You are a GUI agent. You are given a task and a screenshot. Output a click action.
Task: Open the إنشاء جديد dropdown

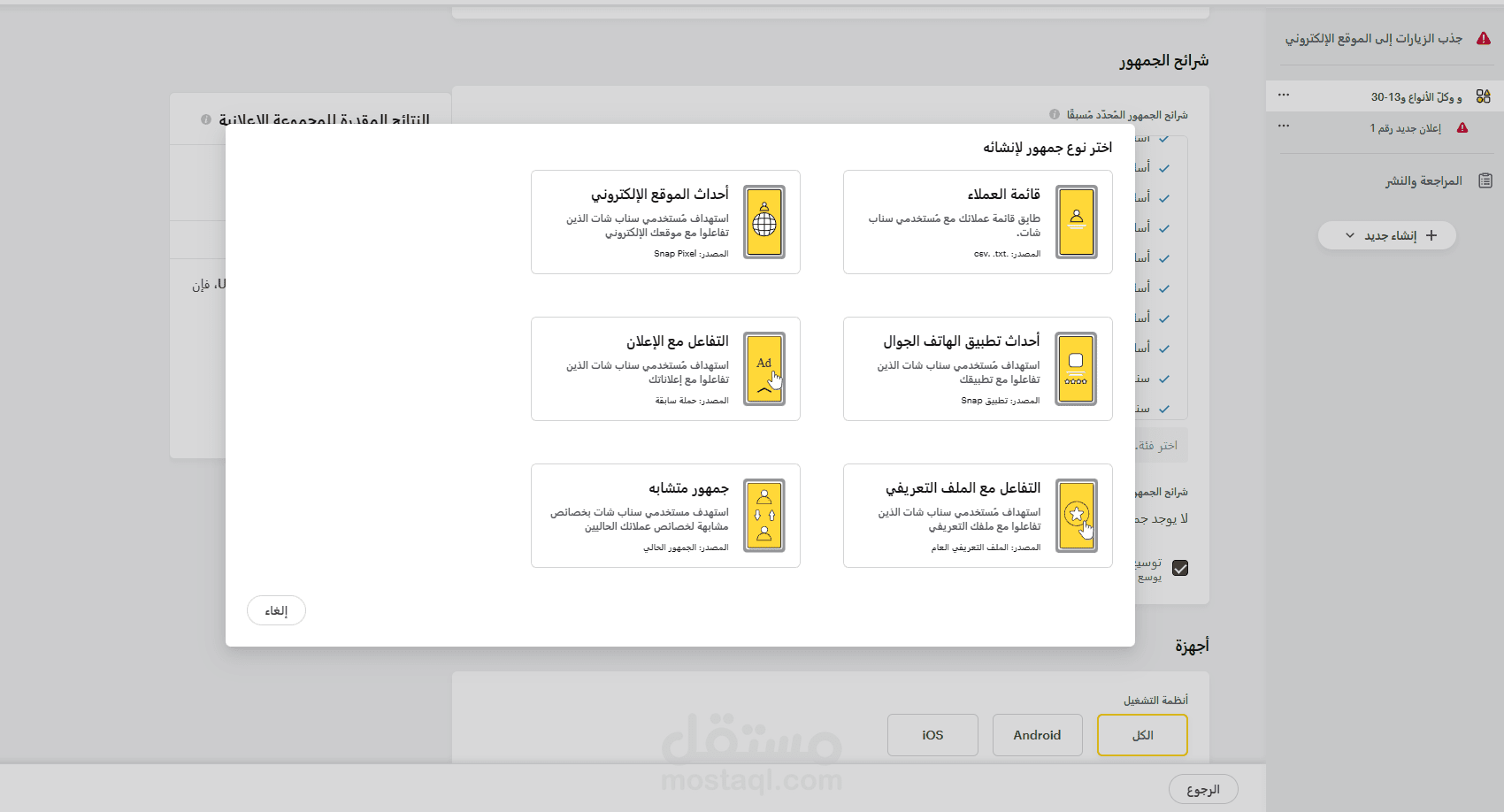click(x=1386, y=235)
